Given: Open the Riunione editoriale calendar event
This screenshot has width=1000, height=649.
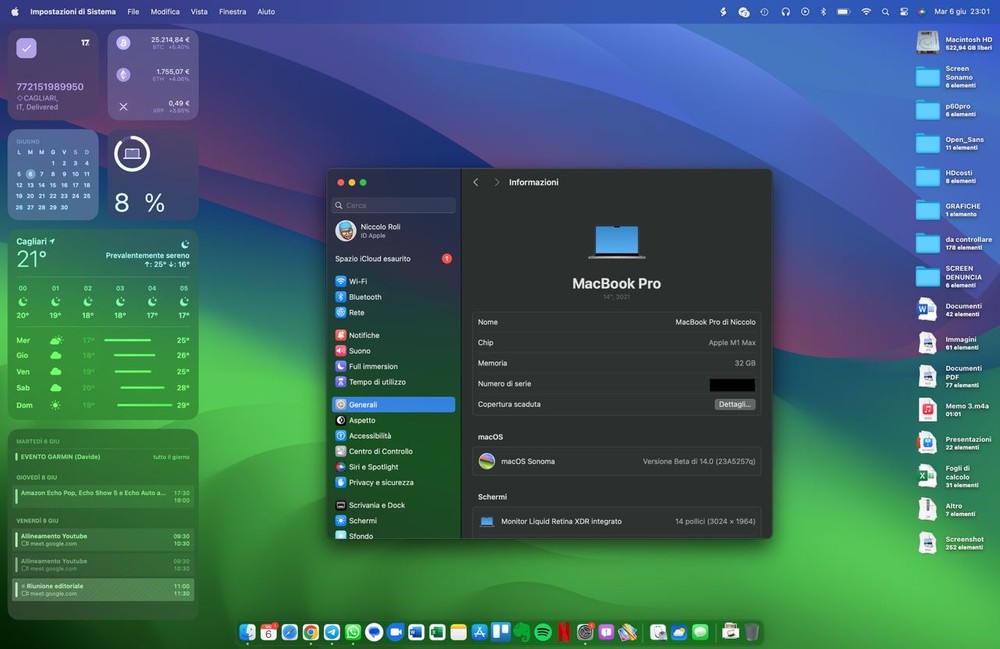Looking at the screenshot, I should tap(103, 590).
